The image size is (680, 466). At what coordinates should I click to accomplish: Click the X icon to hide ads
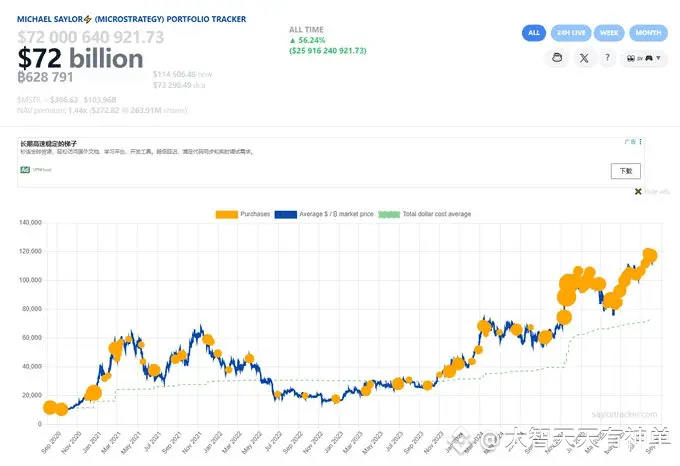638,192
